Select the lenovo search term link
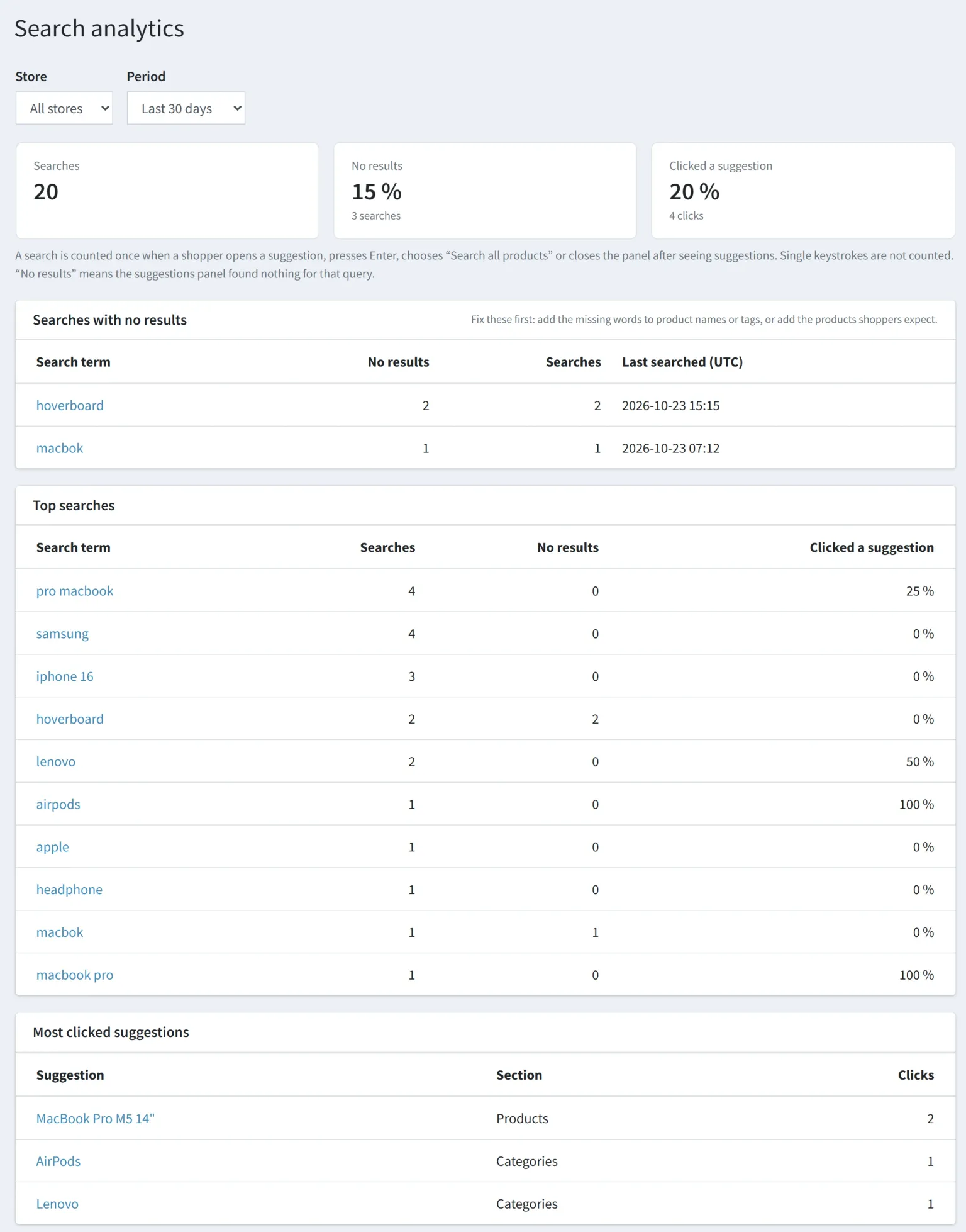This screenshot has height=1232, width=966. pos(56,762)
